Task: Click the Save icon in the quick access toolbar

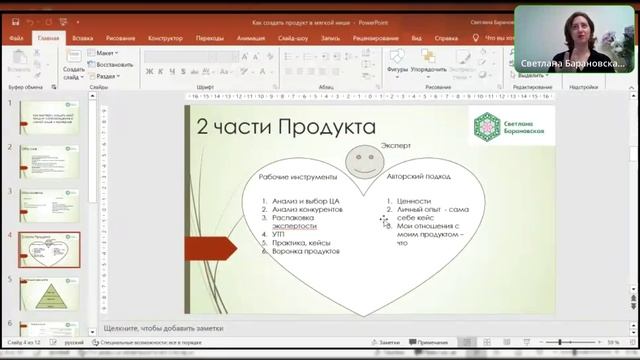Action: pyautogui.click(x=15, y=22)
